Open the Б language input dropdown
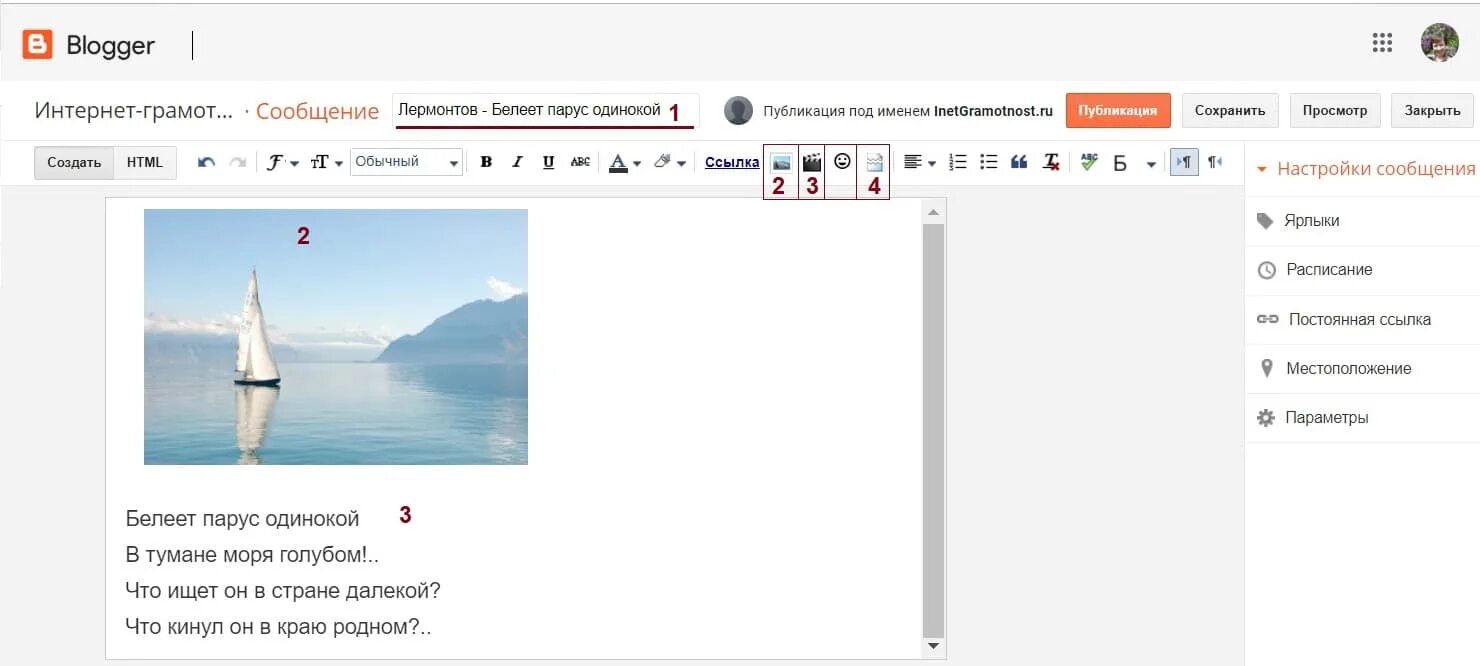The height and width of the screenshot is (666, 1480). click(x=1134, y=163)
